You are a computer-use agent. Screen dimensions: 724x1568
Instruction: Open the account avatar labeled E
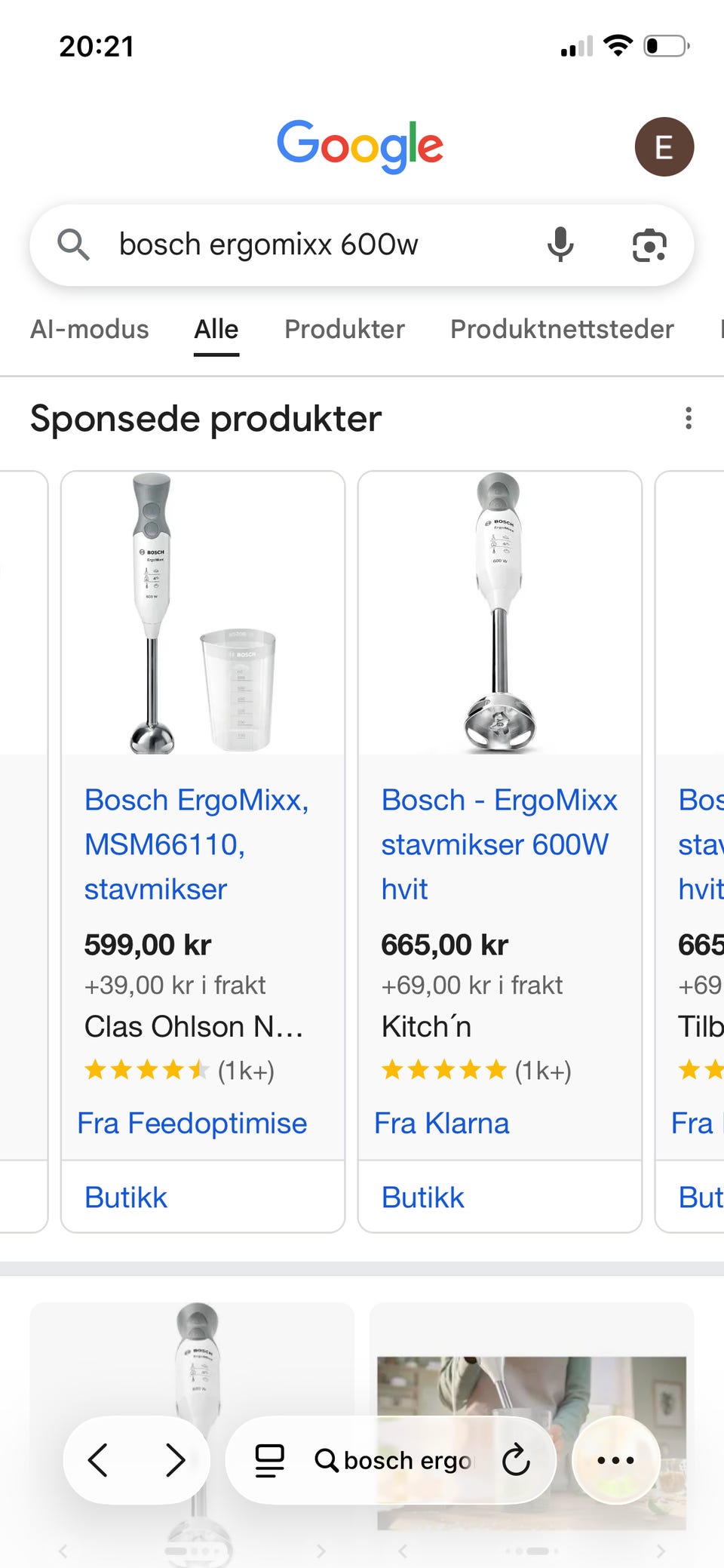(x=664, y=146)
